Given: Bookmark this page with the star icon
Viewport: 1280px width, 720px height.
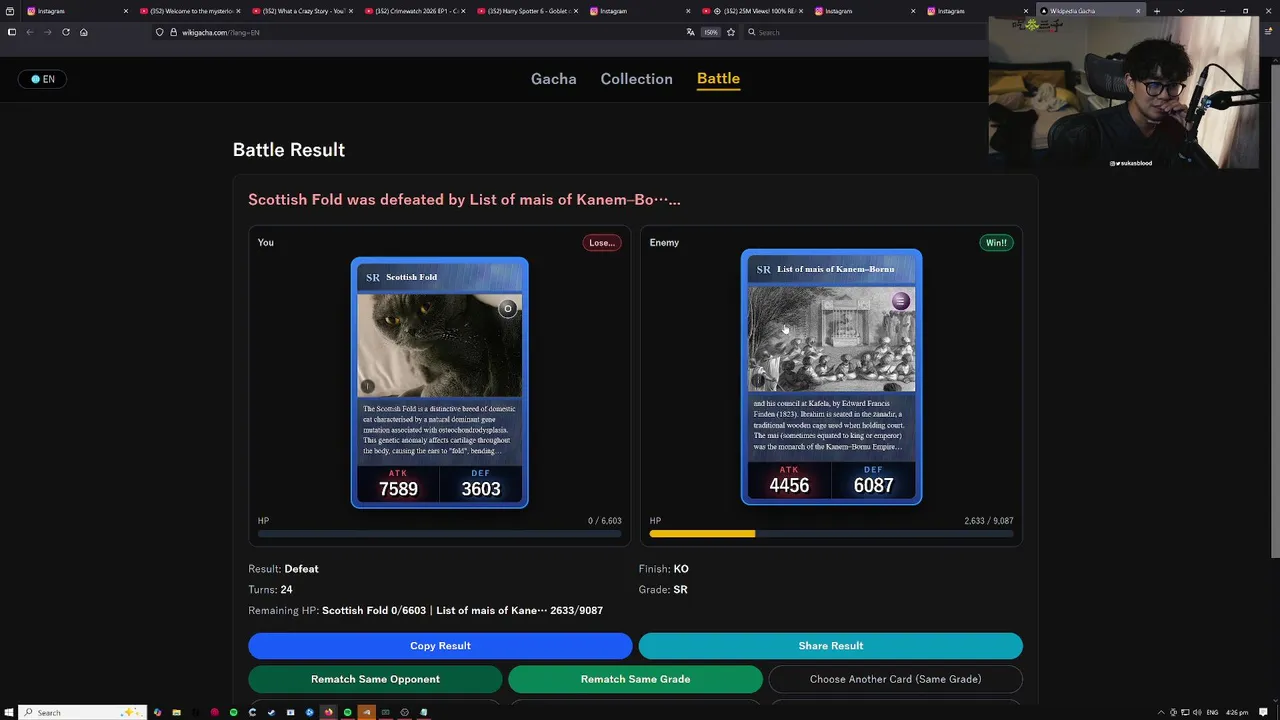Looking at the screenshot, I should 731,32.
